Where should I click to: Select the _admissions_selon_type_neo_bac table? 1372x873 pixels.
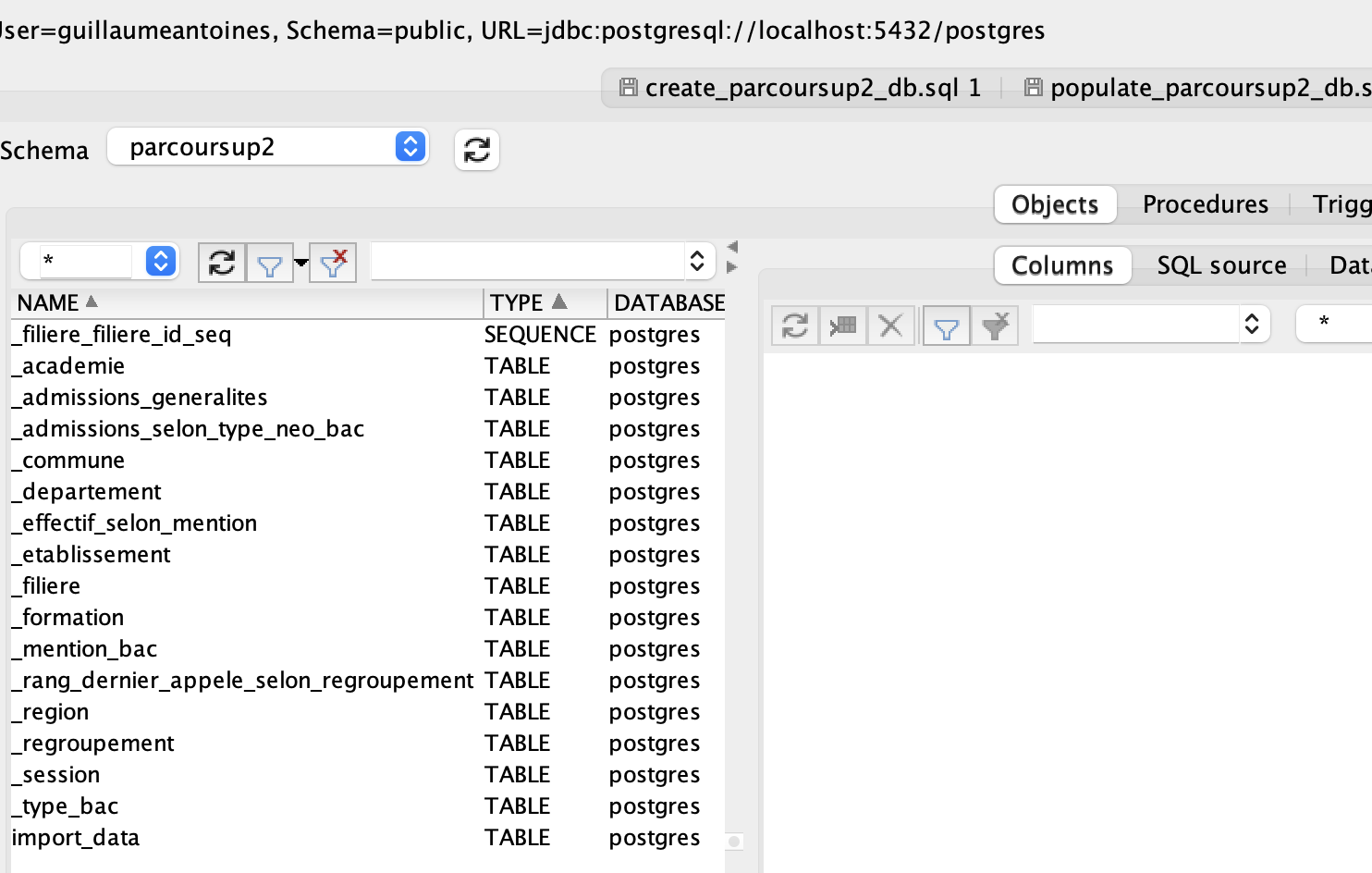(x=368, y=429)
